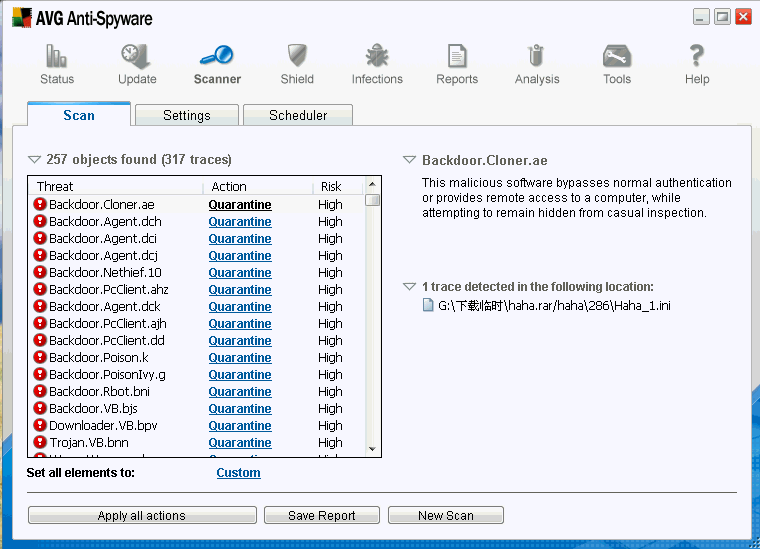Image resolution: width=760 pixels, height=549 pixels.
Task: Collapse the trace detected location section
Action: [x=410, y=286]
